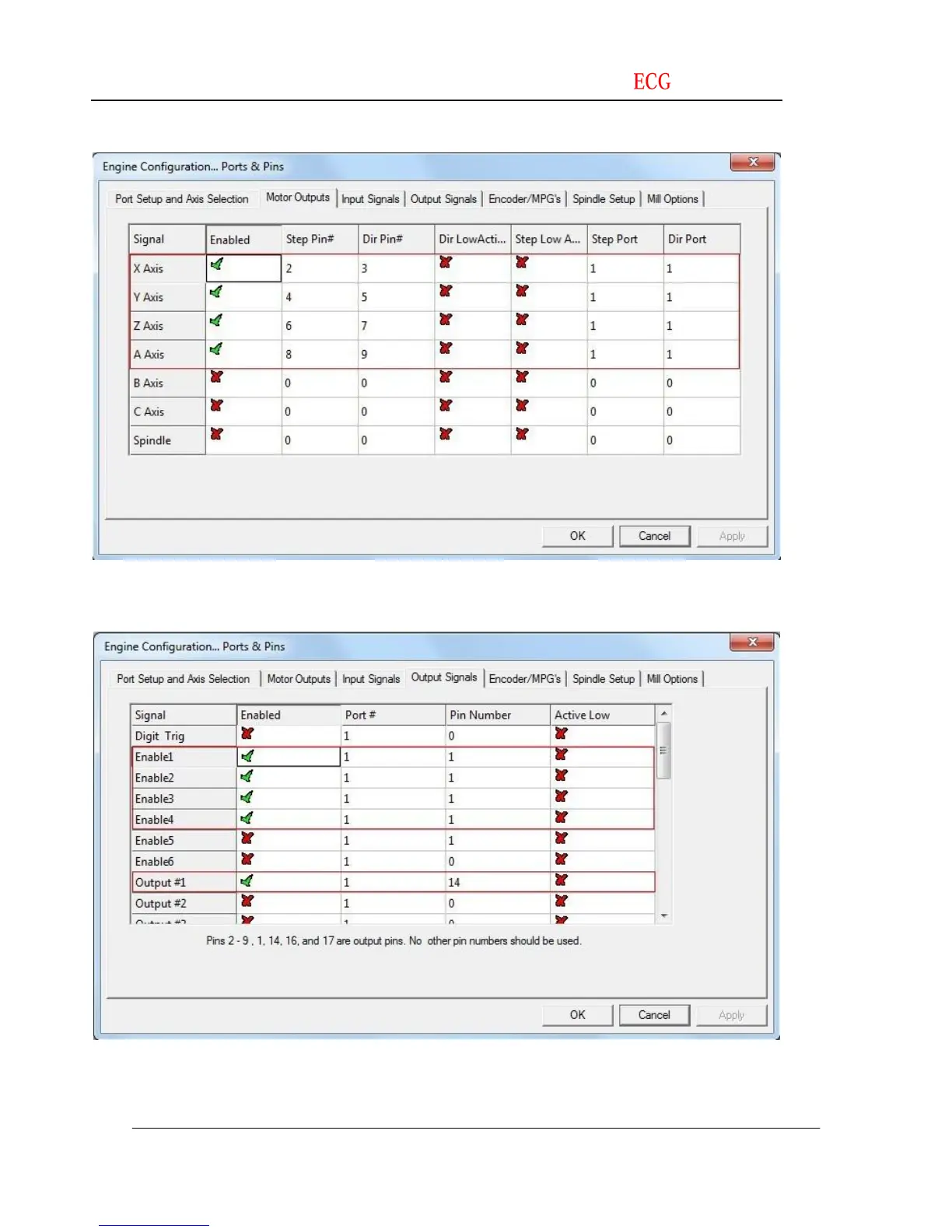Open Spindle Setup tab in upper dialog
The image size is (952, 1232).
(x=604, y=199)
